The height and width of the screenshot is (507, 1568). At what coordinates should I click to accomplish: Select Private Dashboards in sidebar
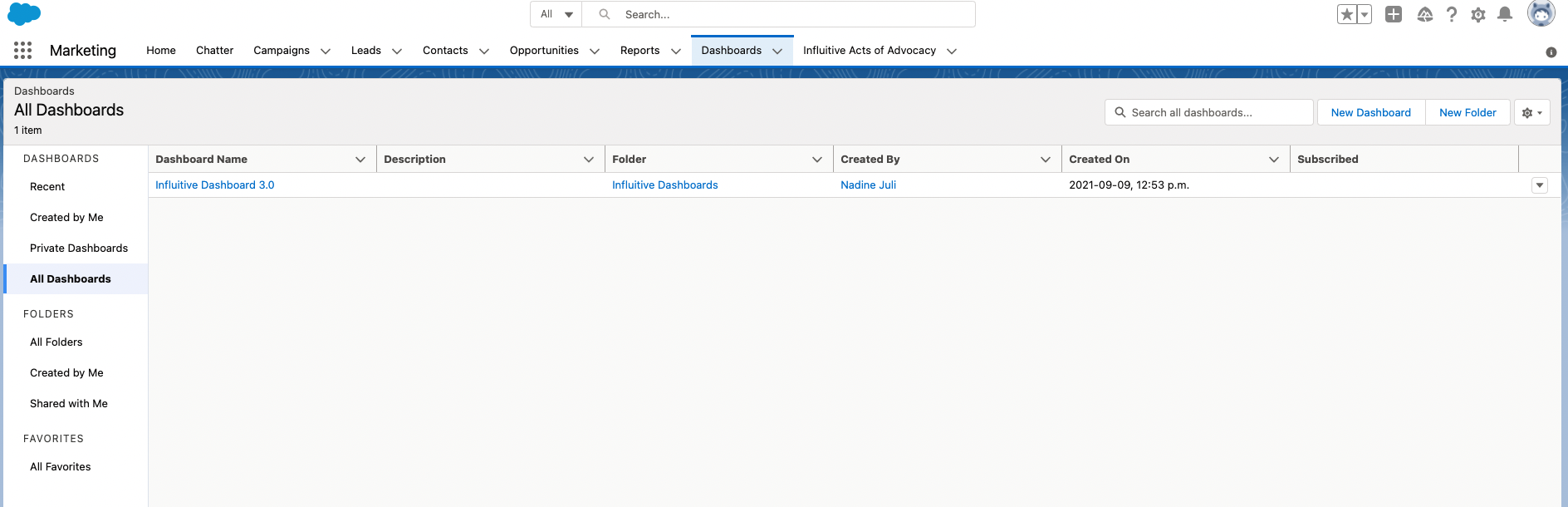click(x=76, y=249)
